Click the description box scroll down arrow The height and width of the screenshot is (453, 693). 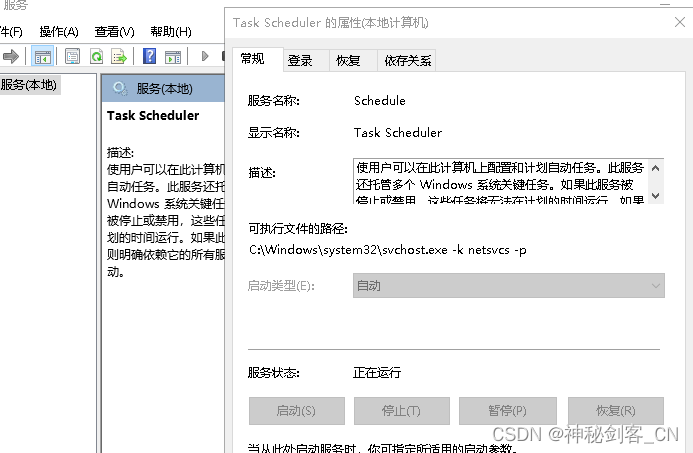pyautogui.click(x=656, y=195)
